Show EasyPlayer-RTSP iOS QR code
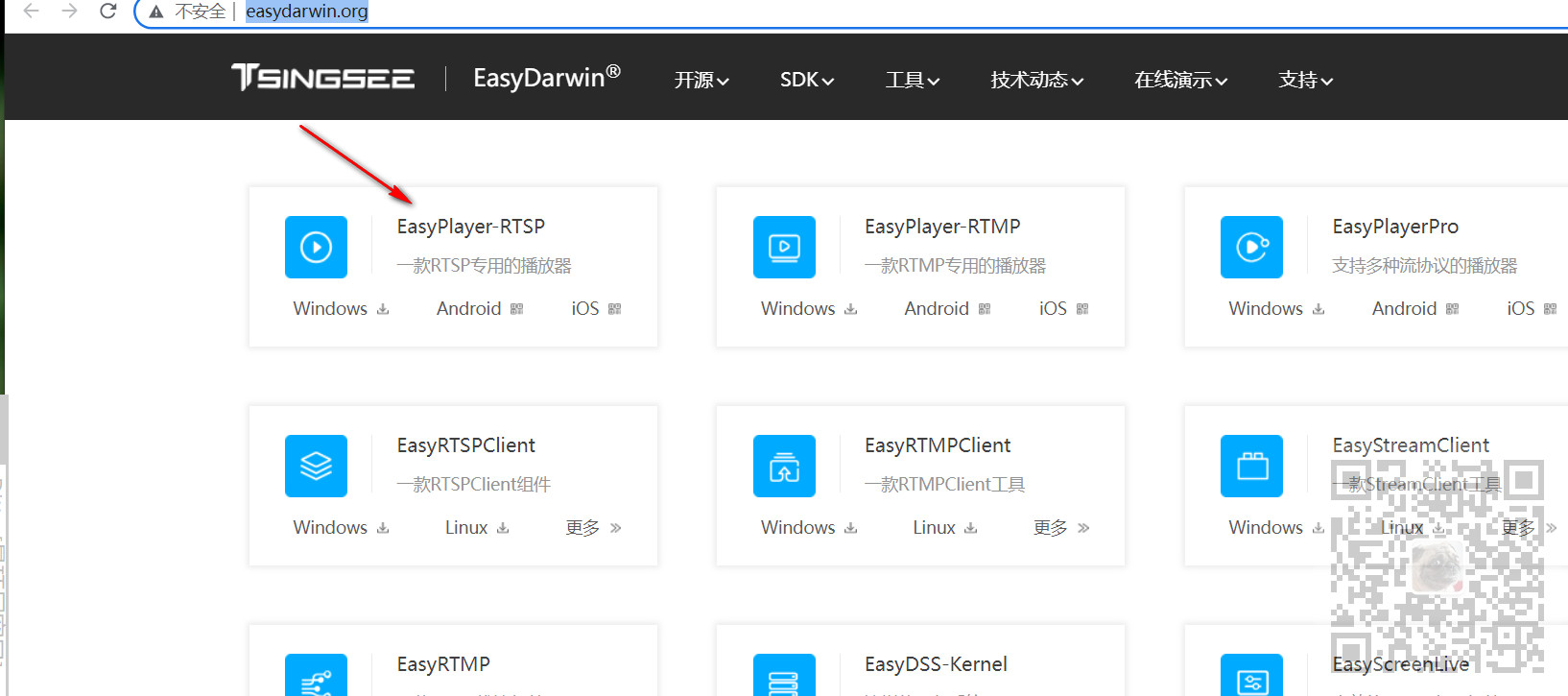The image size is (1568, 696). point(596,308)
